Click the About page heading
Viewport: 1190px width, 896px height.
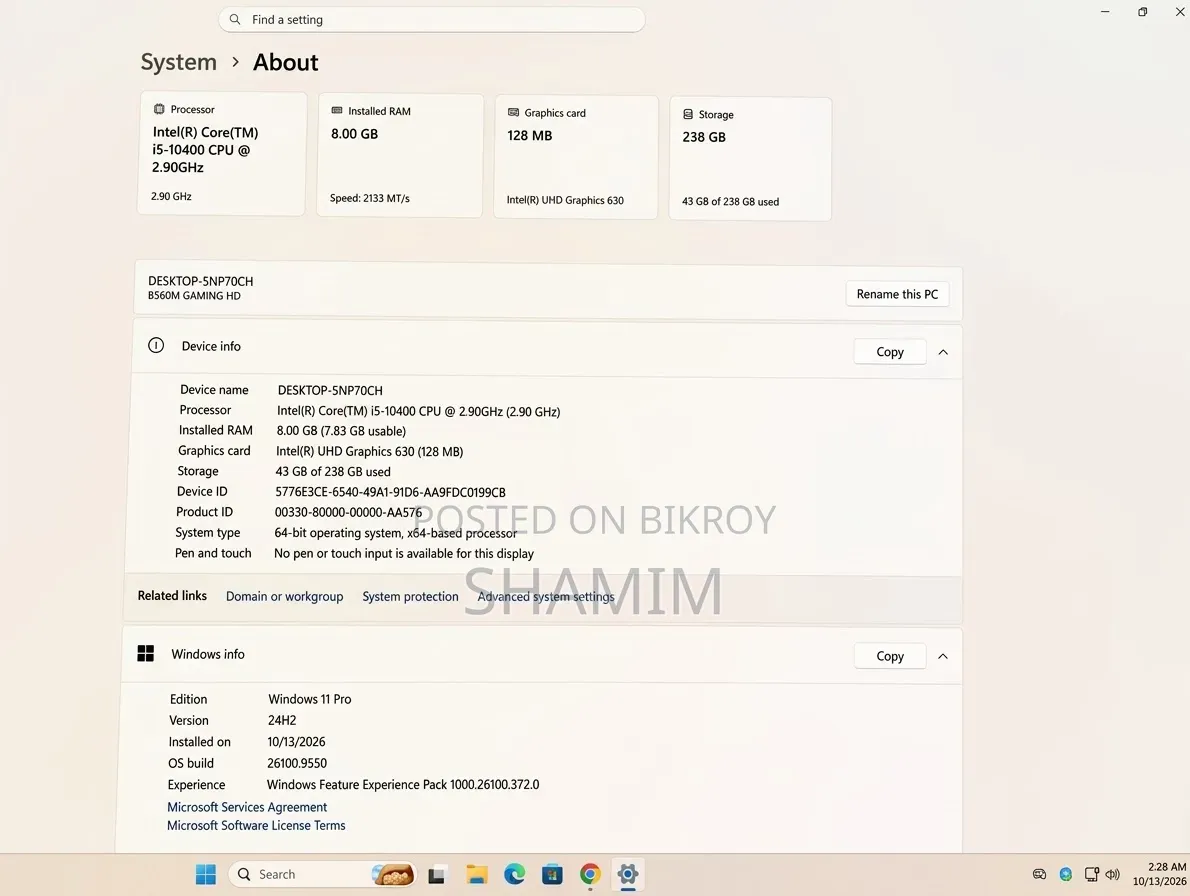coord(285,62)
